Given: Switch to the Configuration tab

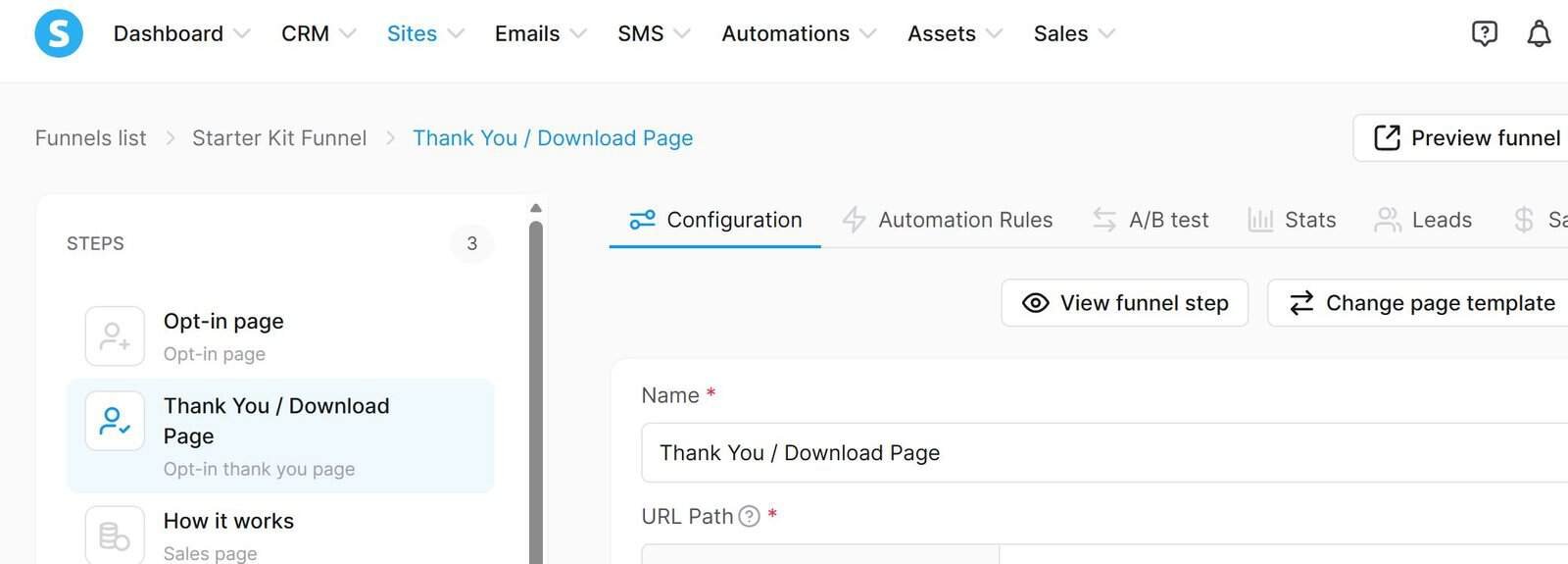Looking at the screenshot, I should tap(715, 220).
